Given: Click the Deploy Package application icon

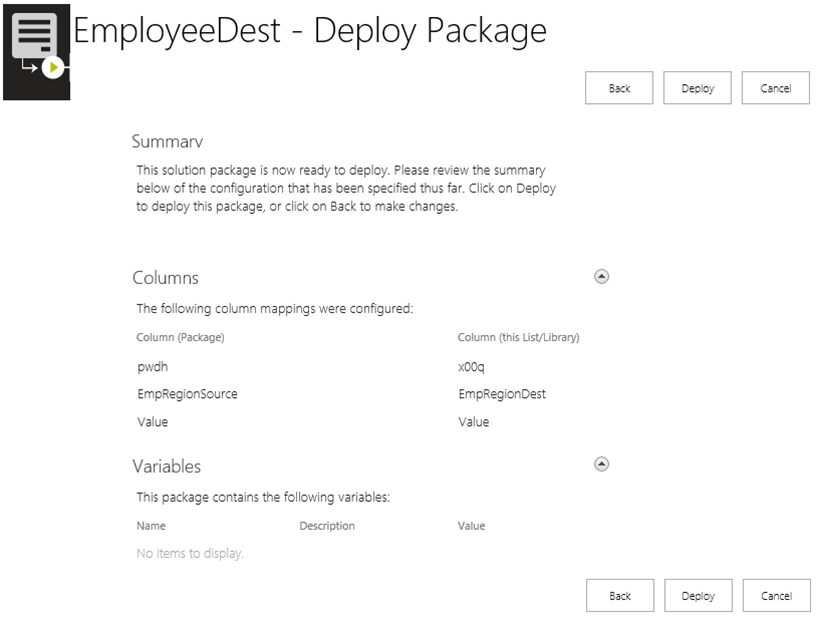Looking at the screenshot, I should coord(35,53).
